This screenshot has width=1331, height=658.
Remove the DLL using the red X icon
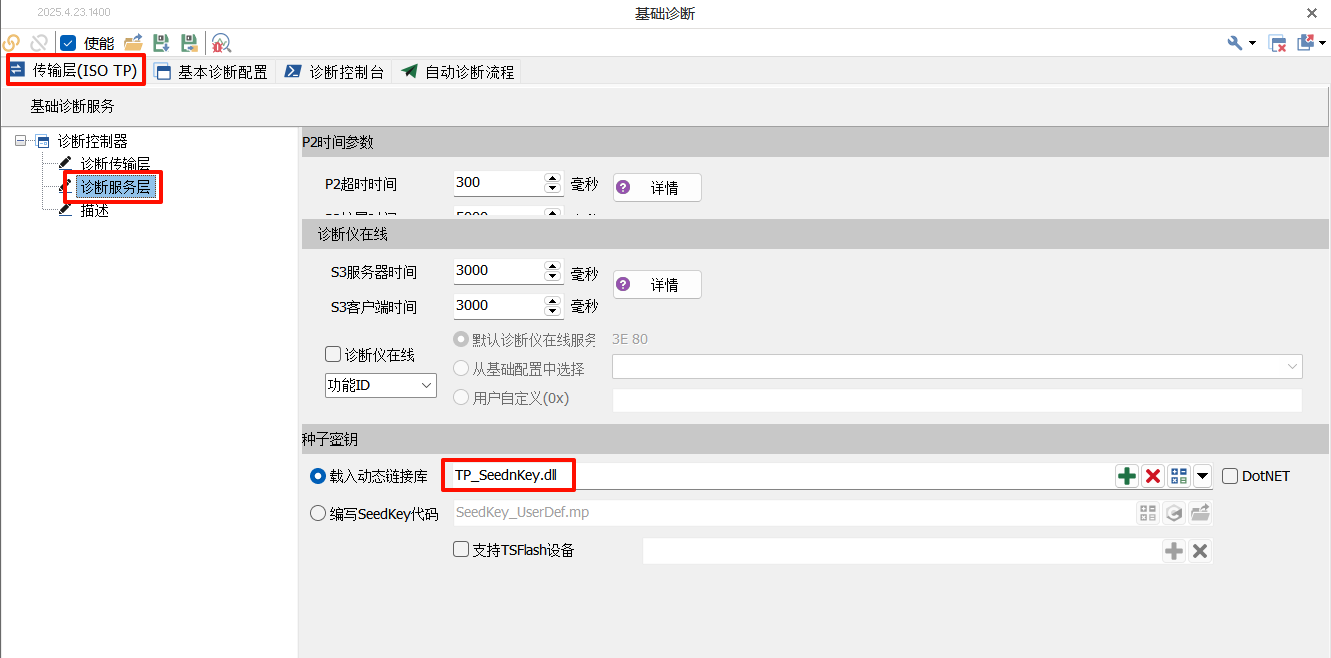[x=1152, y=476]
